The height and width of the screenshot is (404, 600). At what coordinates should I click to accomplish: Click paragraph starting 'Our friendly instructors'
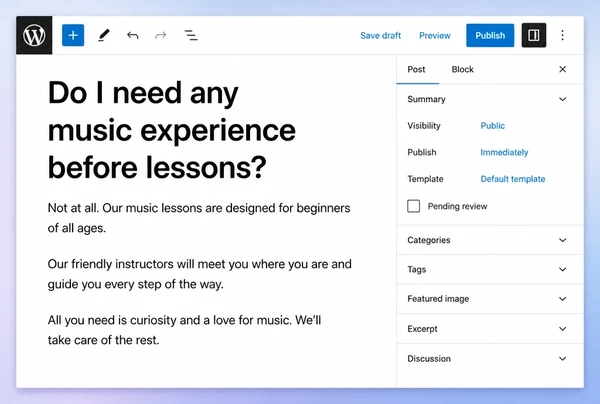(199, 274)
